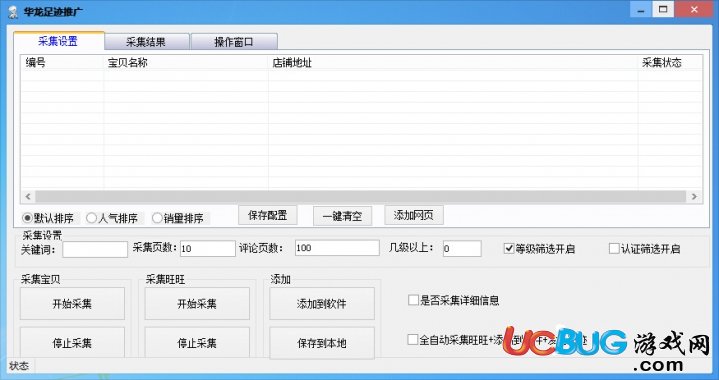Viewport: 719px width, 380px height.
Task: Click the 华龙足迹推广 app icon in title bar
Action: coord(13,11)
